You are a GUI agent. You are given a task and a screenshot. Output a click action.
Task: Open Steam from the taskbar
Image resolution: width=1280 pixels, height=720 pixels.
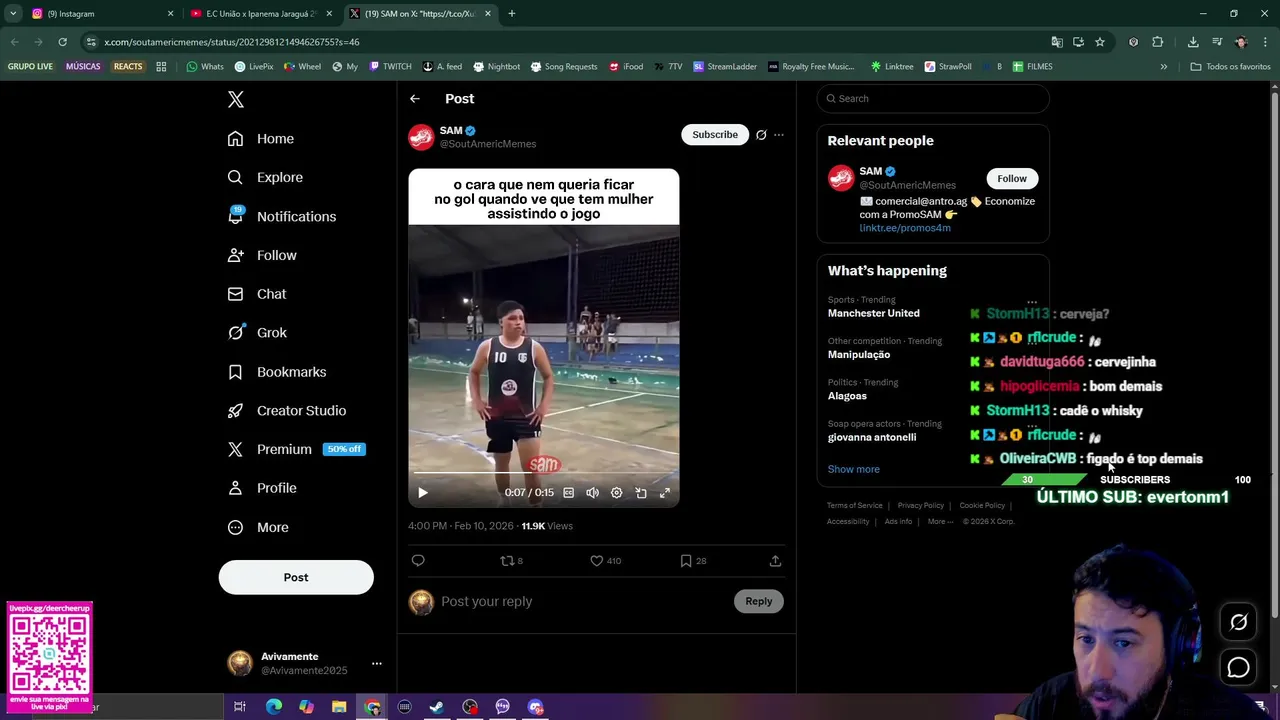click(x=437, y=707)
